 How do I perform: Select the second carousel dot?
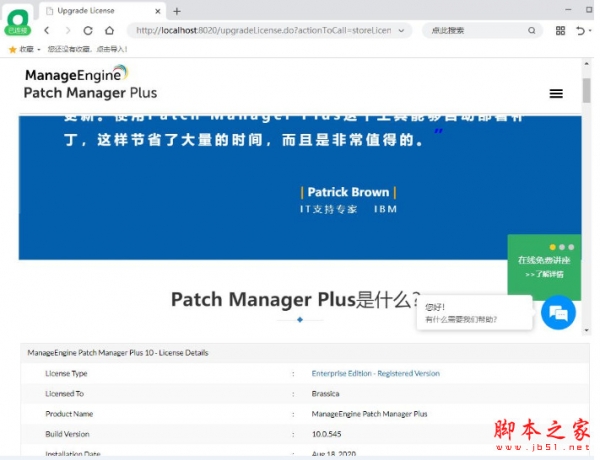(562, 247)
